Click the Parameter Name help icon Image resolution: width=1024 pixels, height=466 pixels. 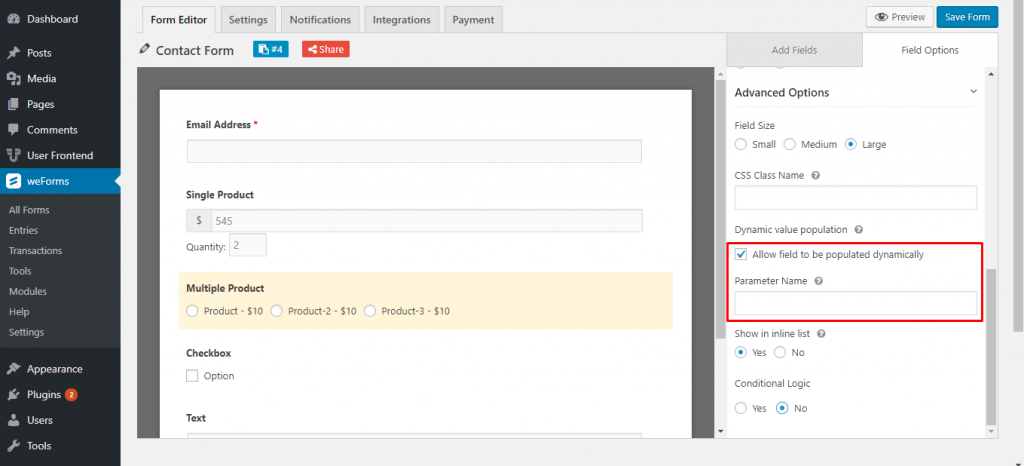(818, 281)
